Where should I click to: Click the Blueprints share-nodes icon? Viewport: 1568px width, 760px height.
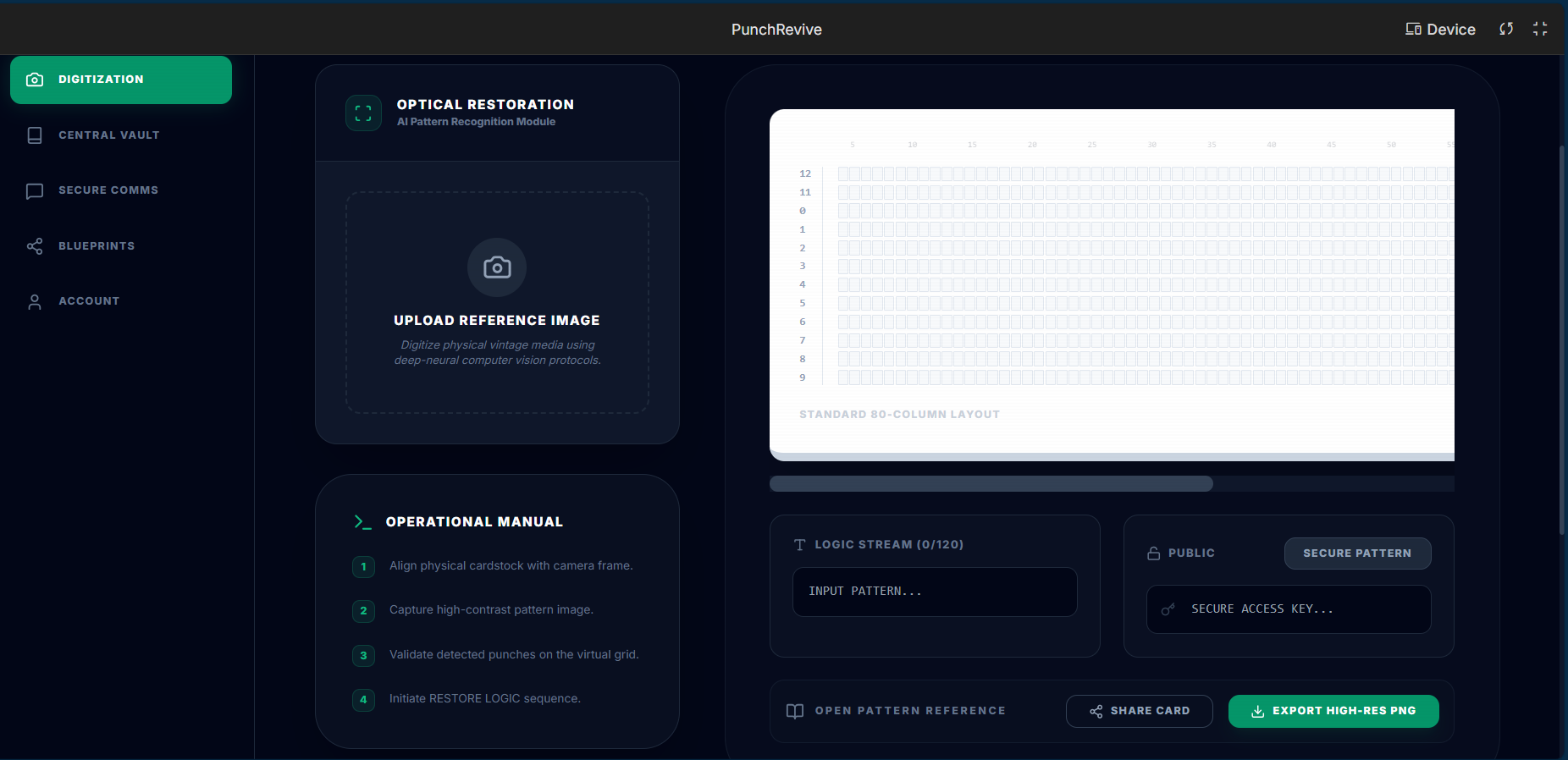coord(35,246)
